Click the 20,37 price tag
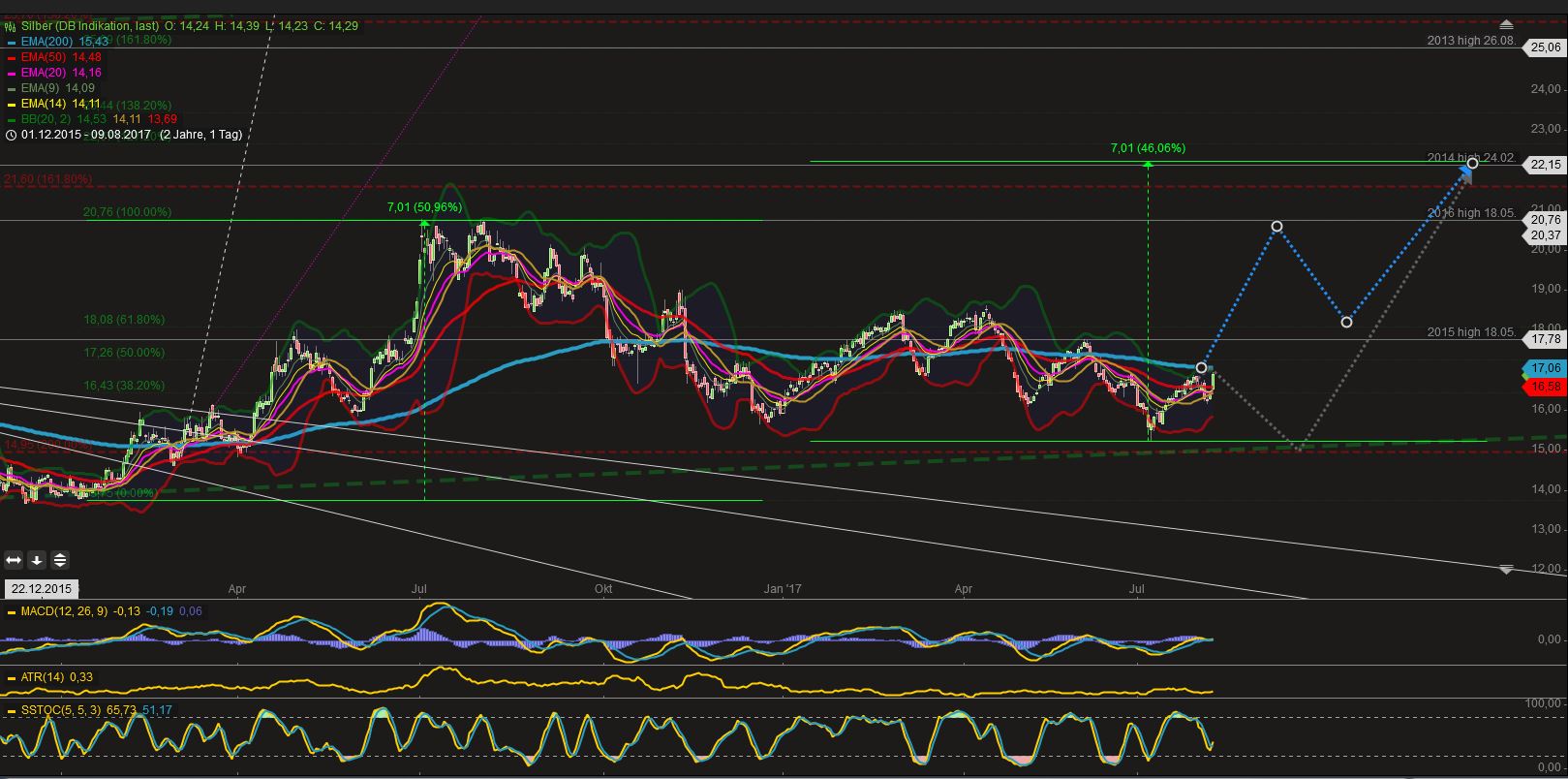Screen dimensions: 1568x779 point(1545,235)
